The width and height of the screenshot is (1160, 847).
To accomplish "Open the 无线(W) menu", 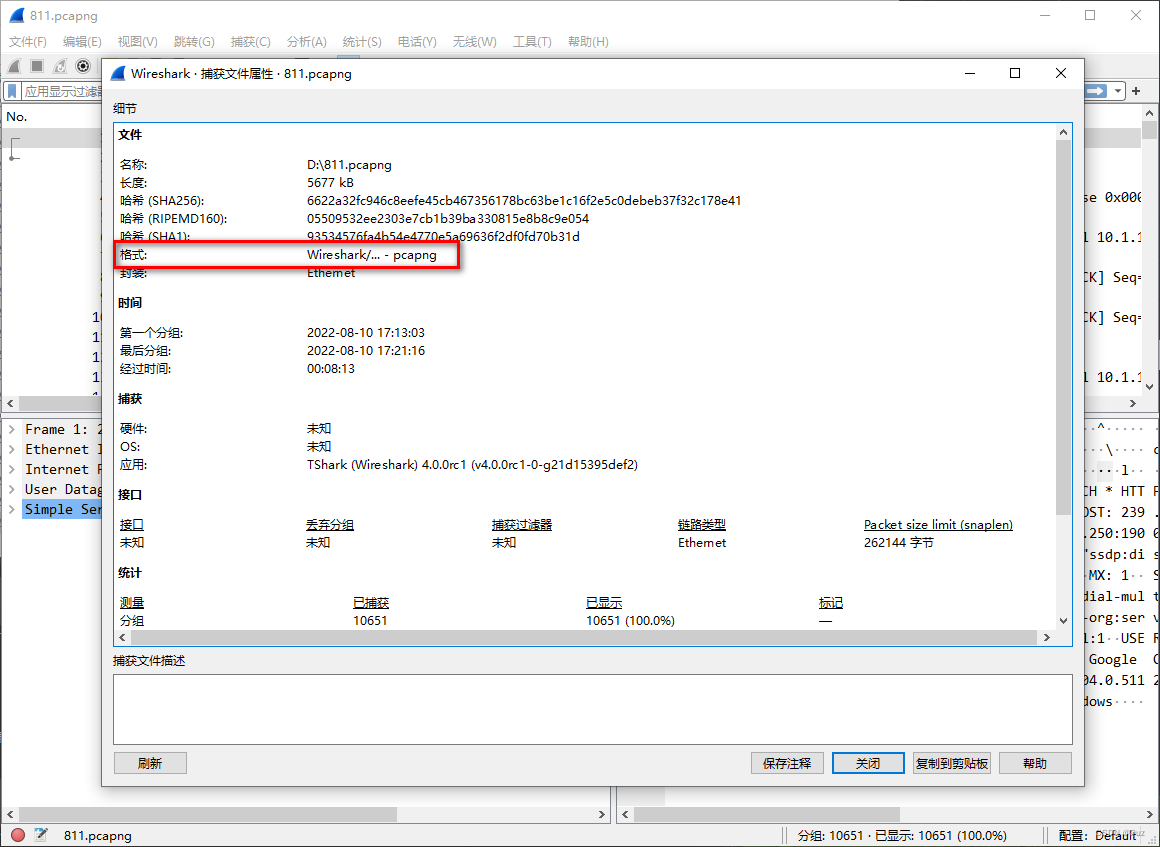I will [x=474, y=41].
